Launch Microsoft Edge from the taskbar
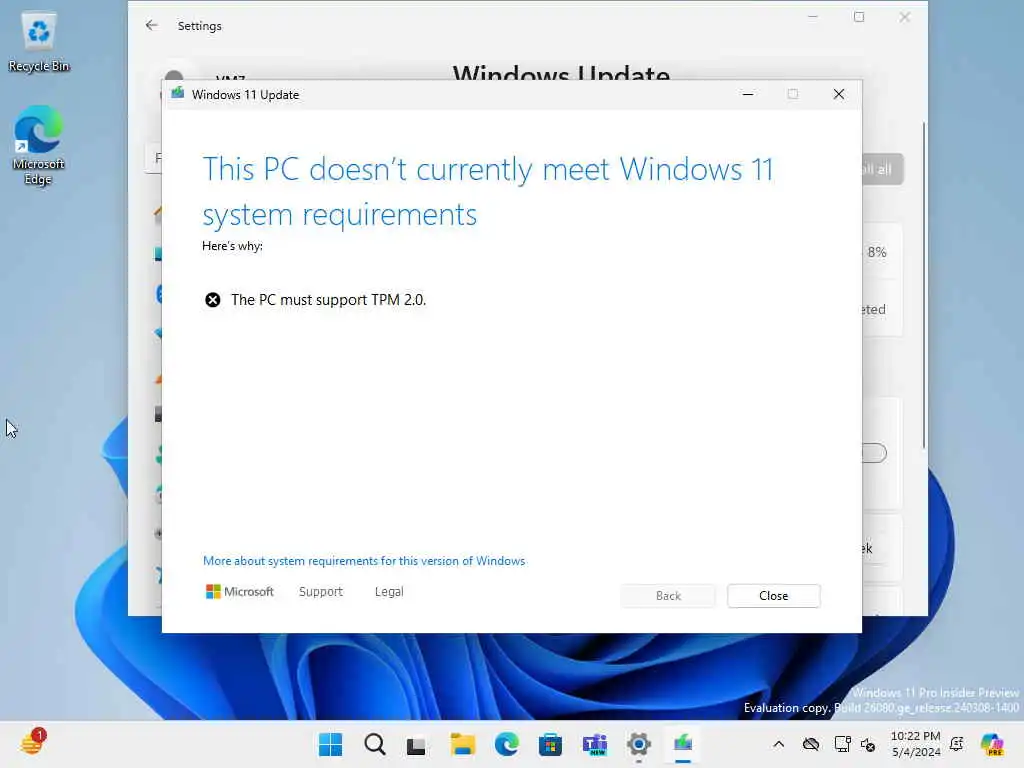The height and width of the screenshot is (768, 1024). (x=507, y=744)
